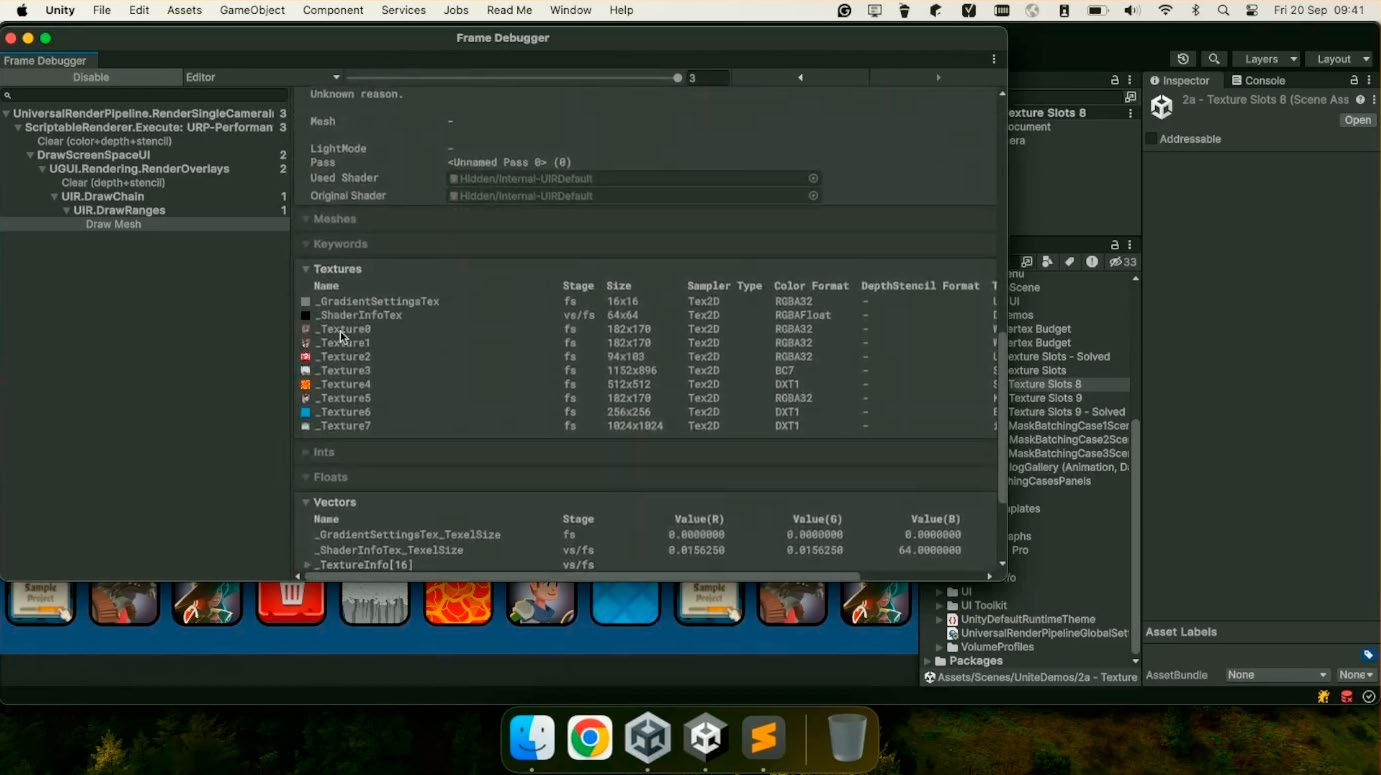Screen dimensions: 1381x775
Task: Open the Layers dropdown
Action: tap(1266, 59)
